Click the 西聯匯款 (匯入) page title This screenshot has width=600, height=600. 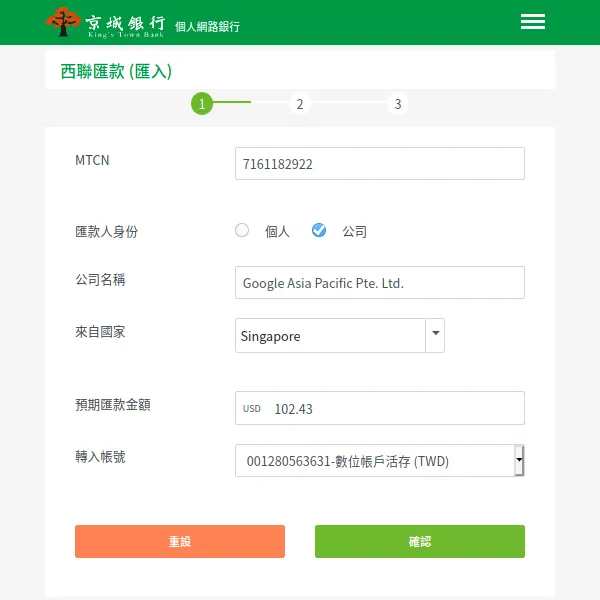pyautogui.click(x=116, y=72)
